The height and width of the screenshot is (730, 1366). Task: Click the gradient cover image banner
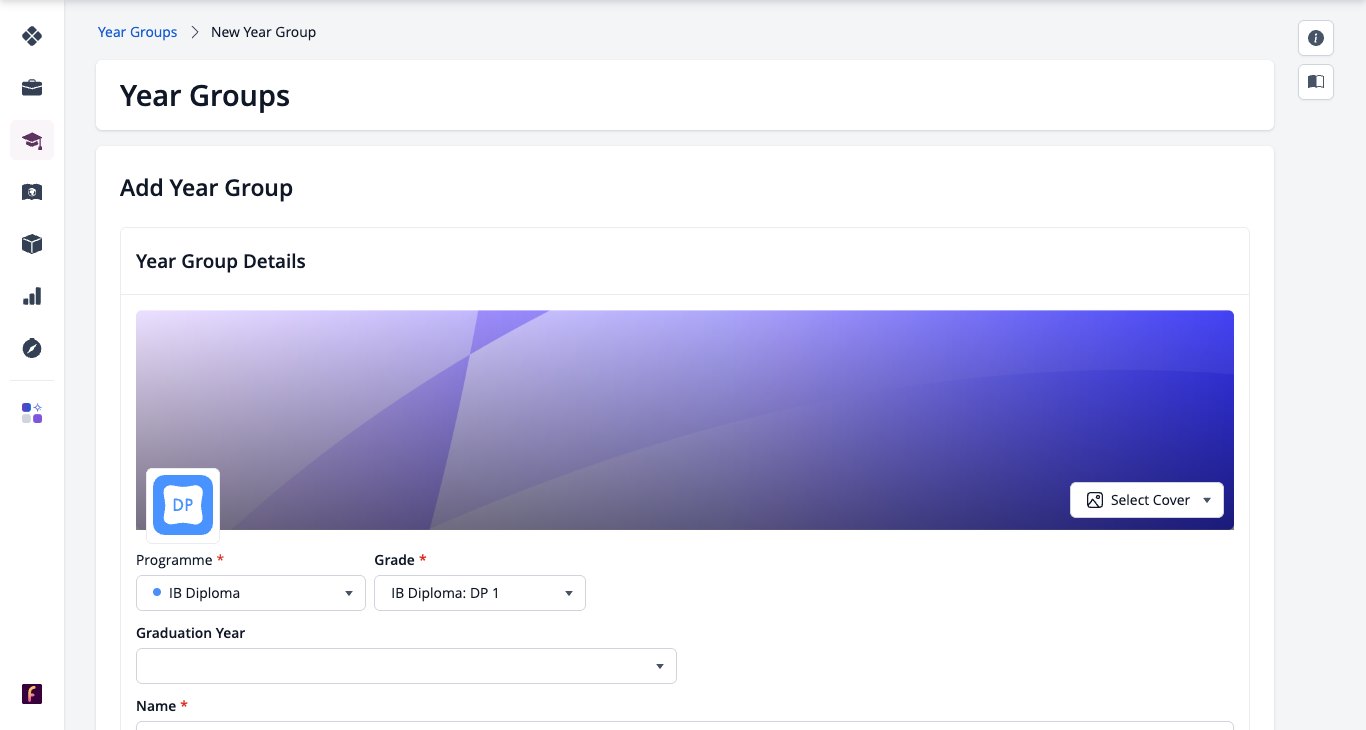click(685, 420)
